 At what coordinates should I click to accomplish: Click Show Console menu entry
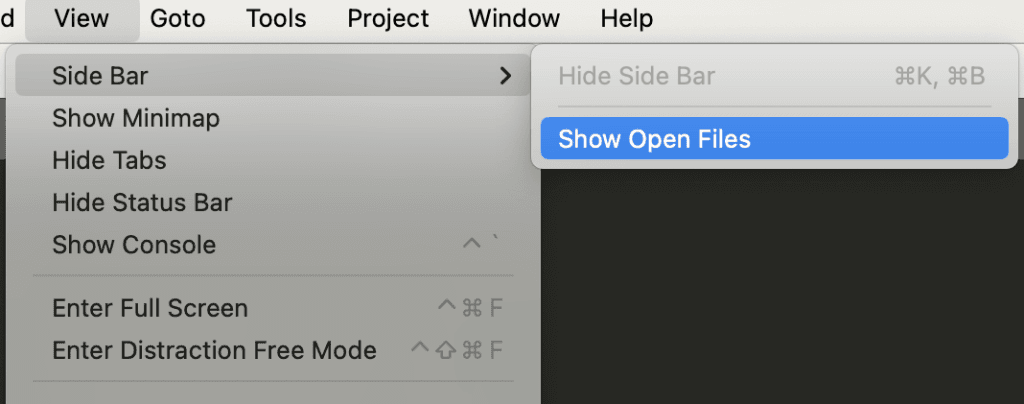134,245
